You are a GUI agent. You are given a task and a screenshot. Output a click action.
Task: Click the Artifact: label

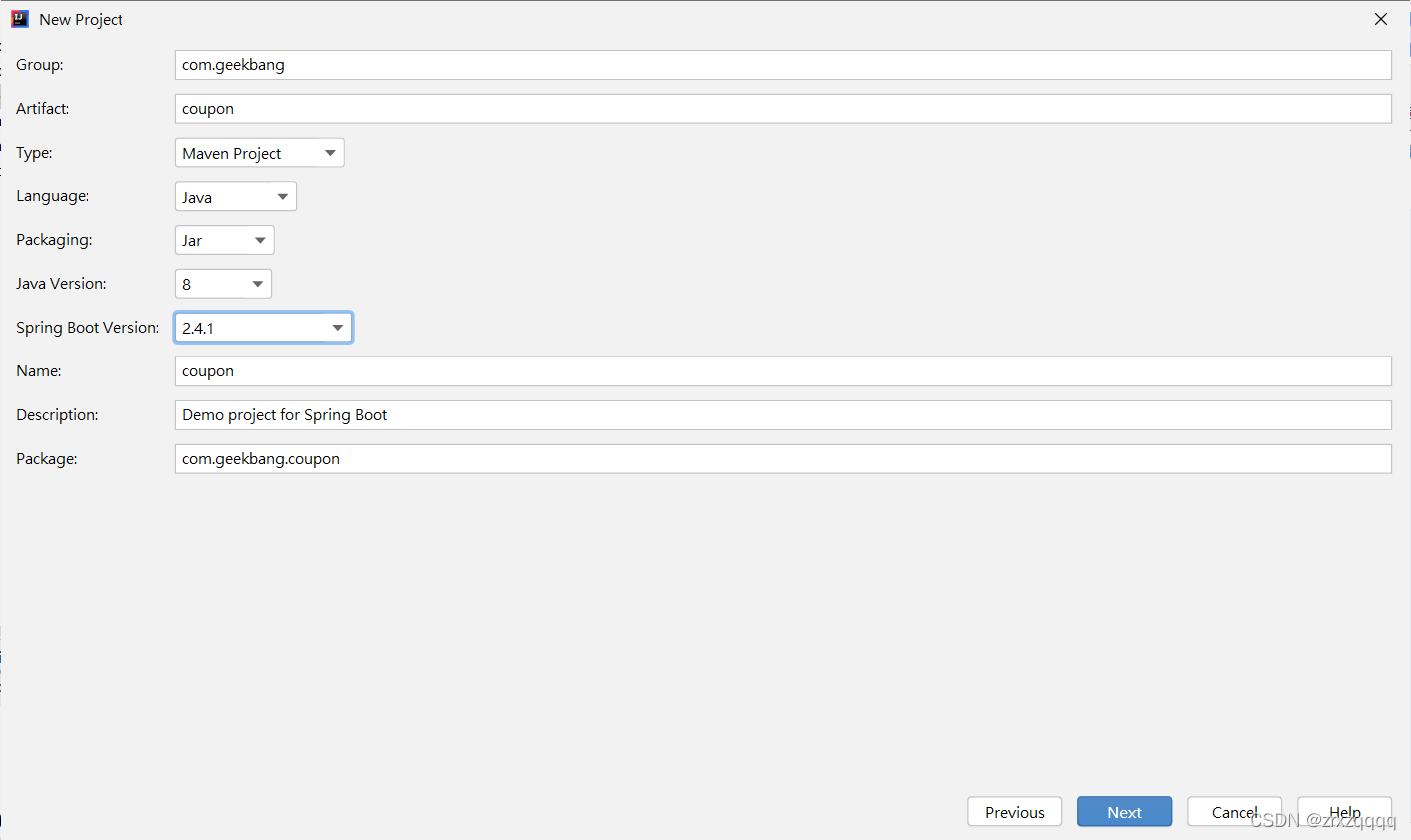[x=43, y=109]
